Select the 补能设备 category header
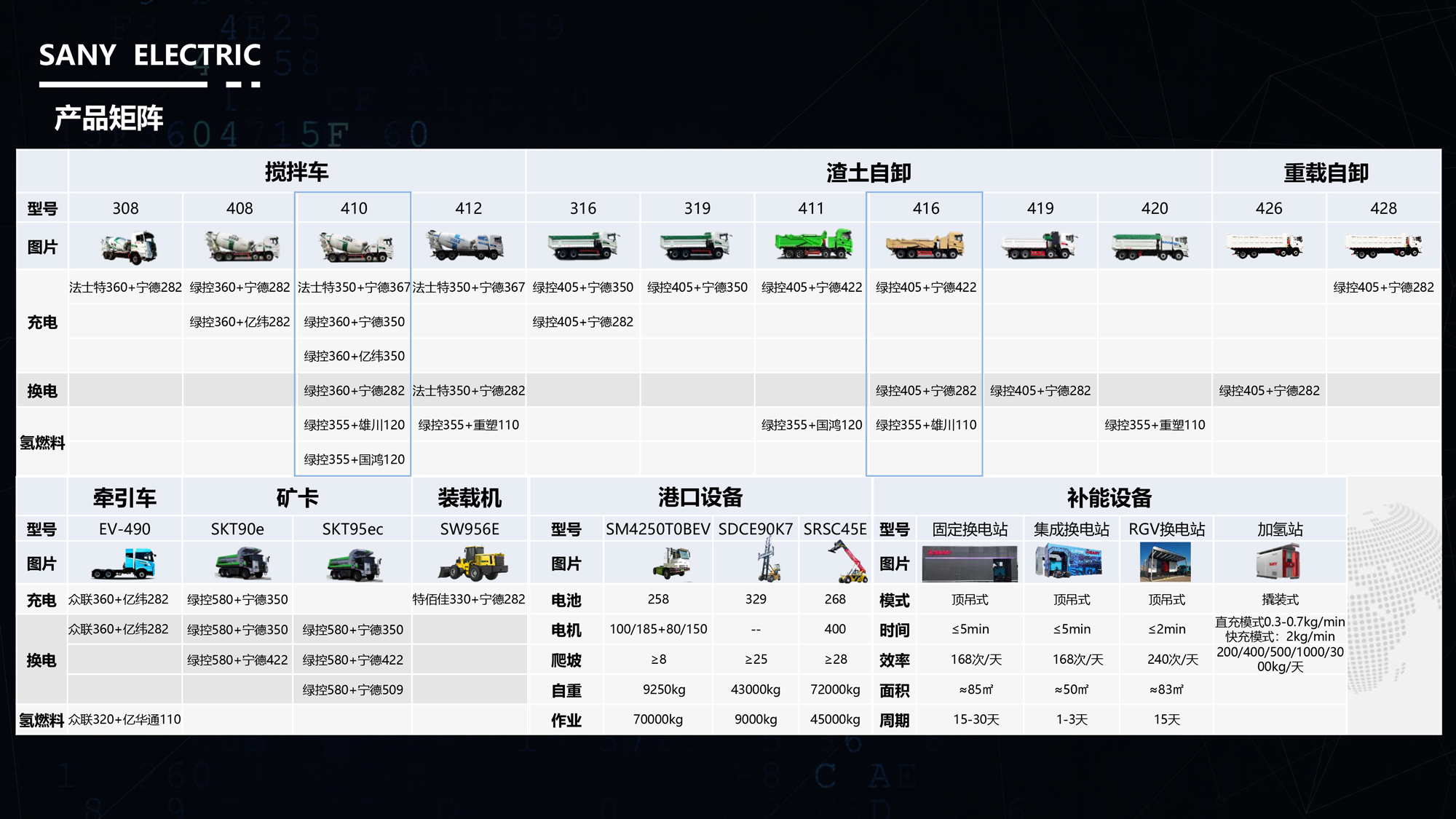 (1109, 498)
